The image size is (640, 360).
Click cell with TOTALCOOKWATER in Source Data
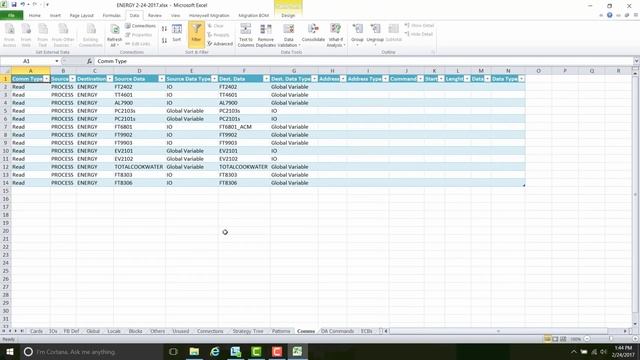(139, 167)
